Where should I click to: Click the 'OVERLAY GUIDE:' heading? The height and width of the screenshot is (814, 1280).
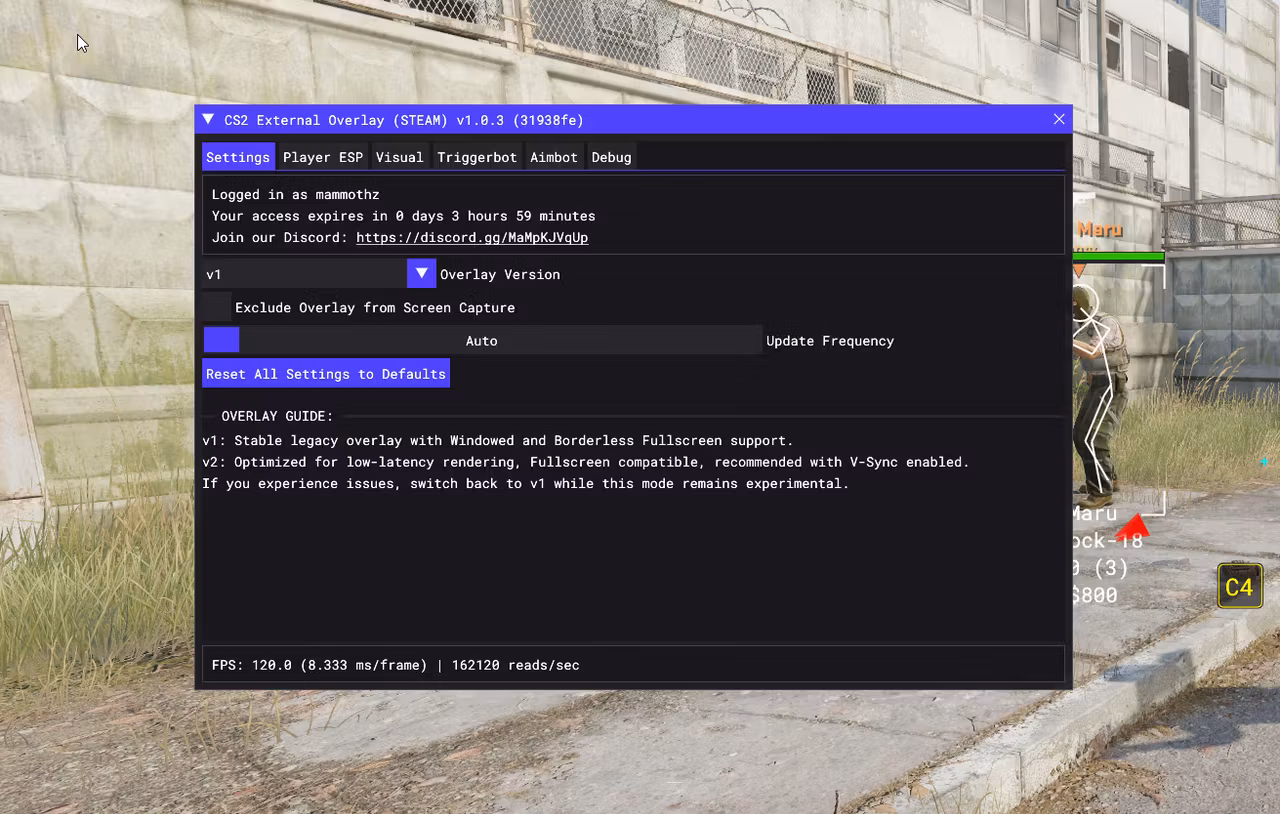[x=277, y=416]
